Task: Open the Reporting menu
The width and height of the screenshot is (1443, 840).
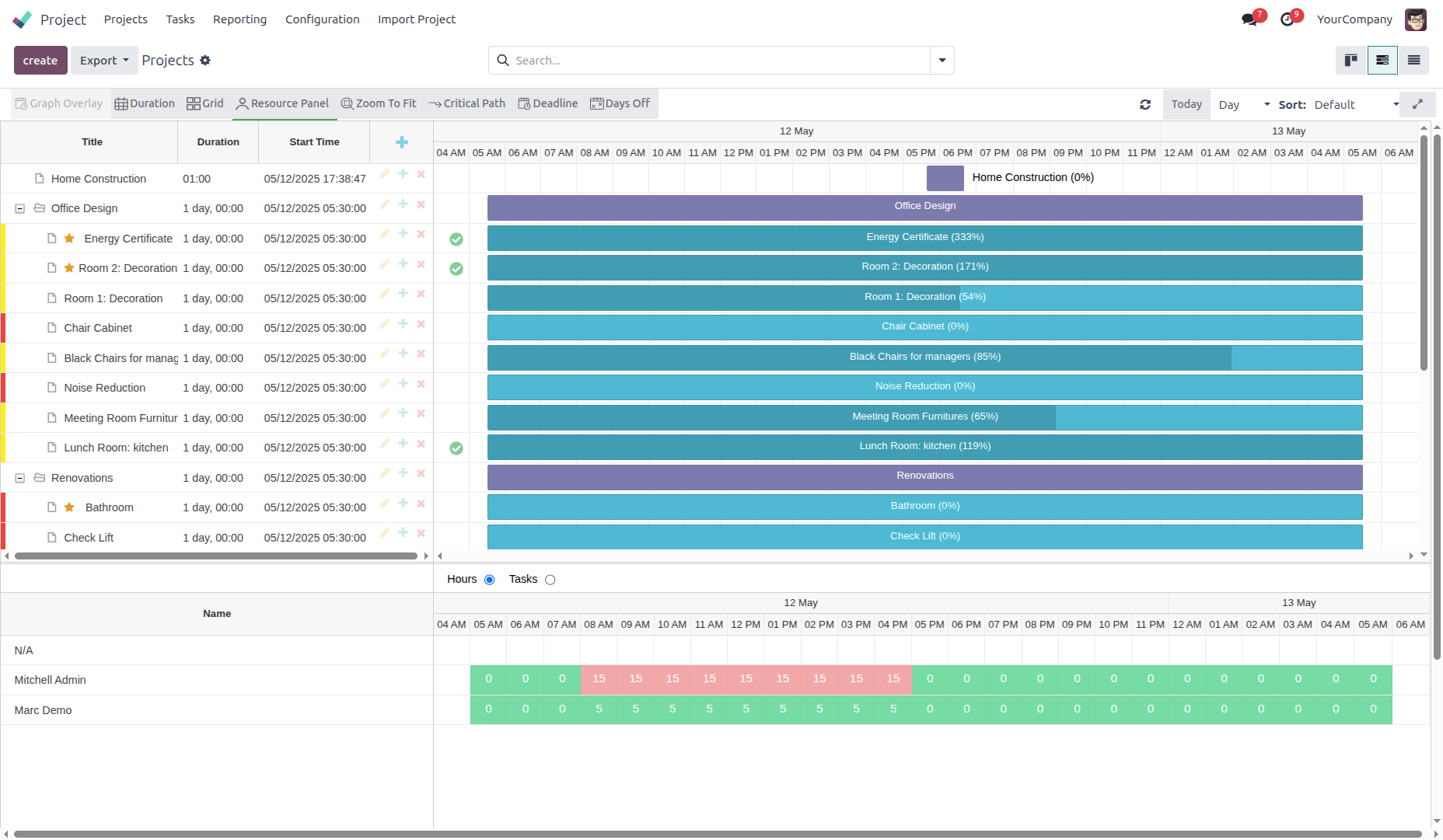Action: coord(239,19)
